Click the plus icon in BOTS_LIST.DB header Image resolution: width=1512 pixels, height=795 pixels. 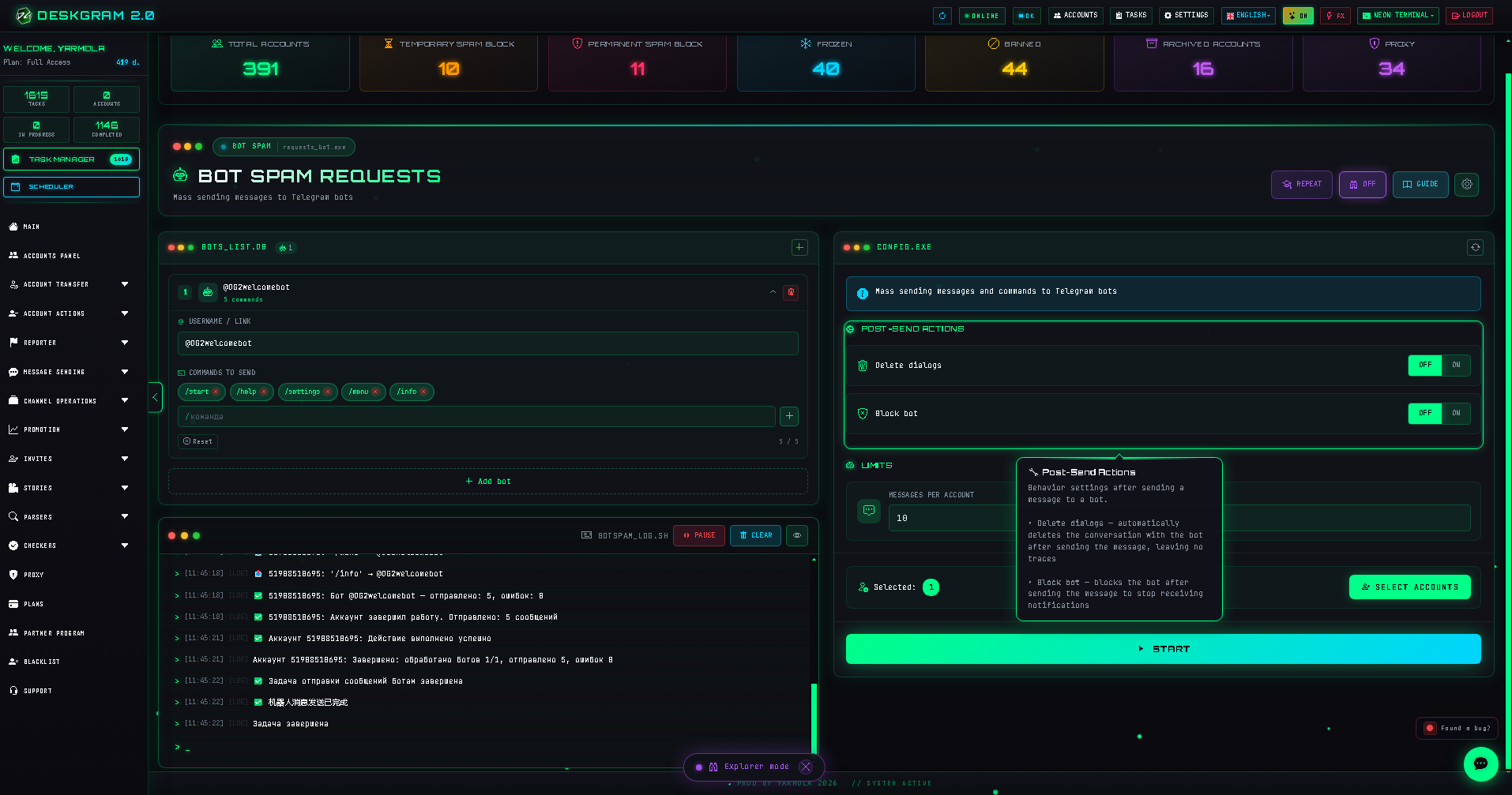pyautogui.click(x=799, y=247)
